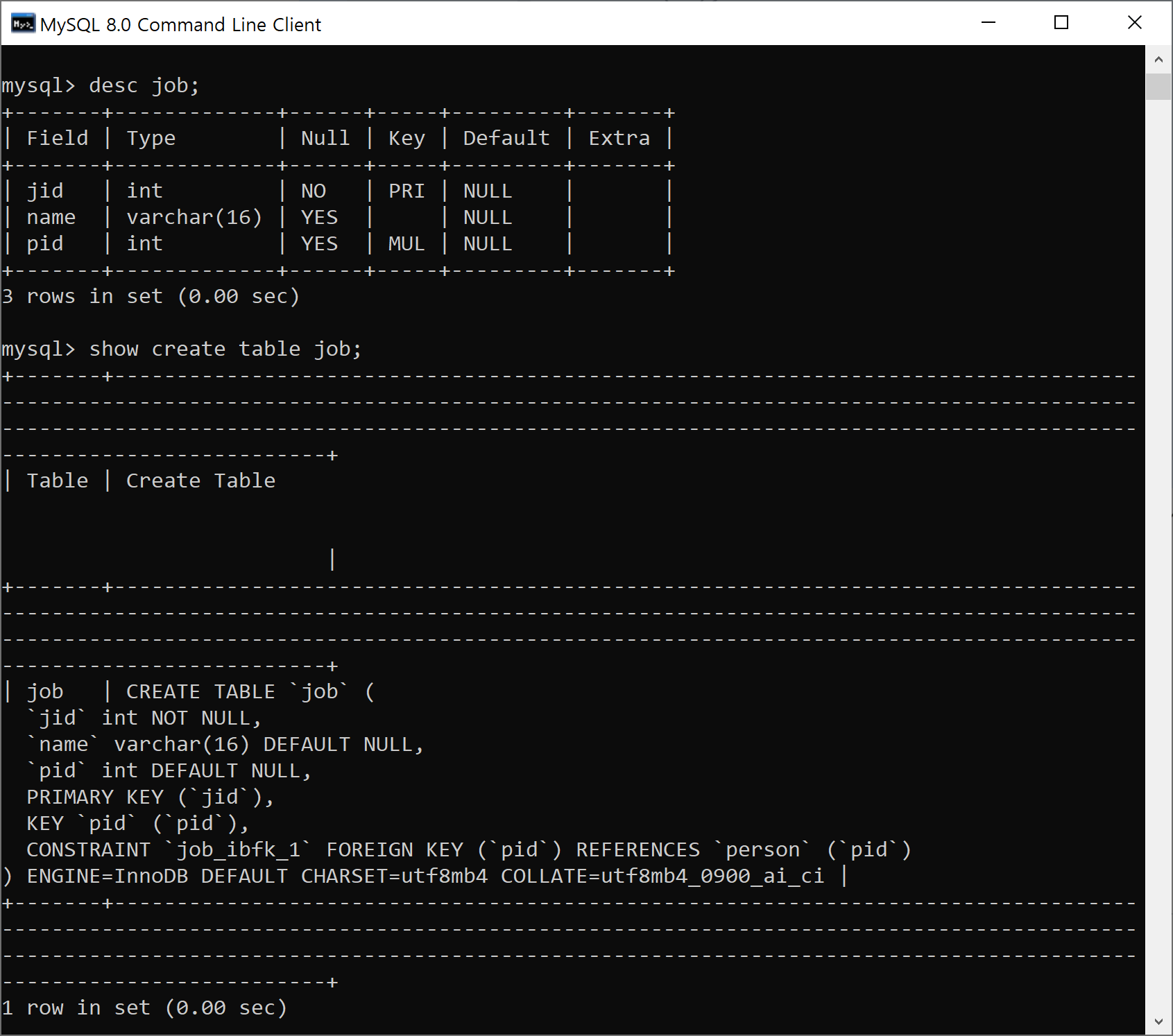The width and height of the screenshot is (1173, 1036).
Task: Click the 'REFERENCES `person`' text
Action: tap(693, 849)
